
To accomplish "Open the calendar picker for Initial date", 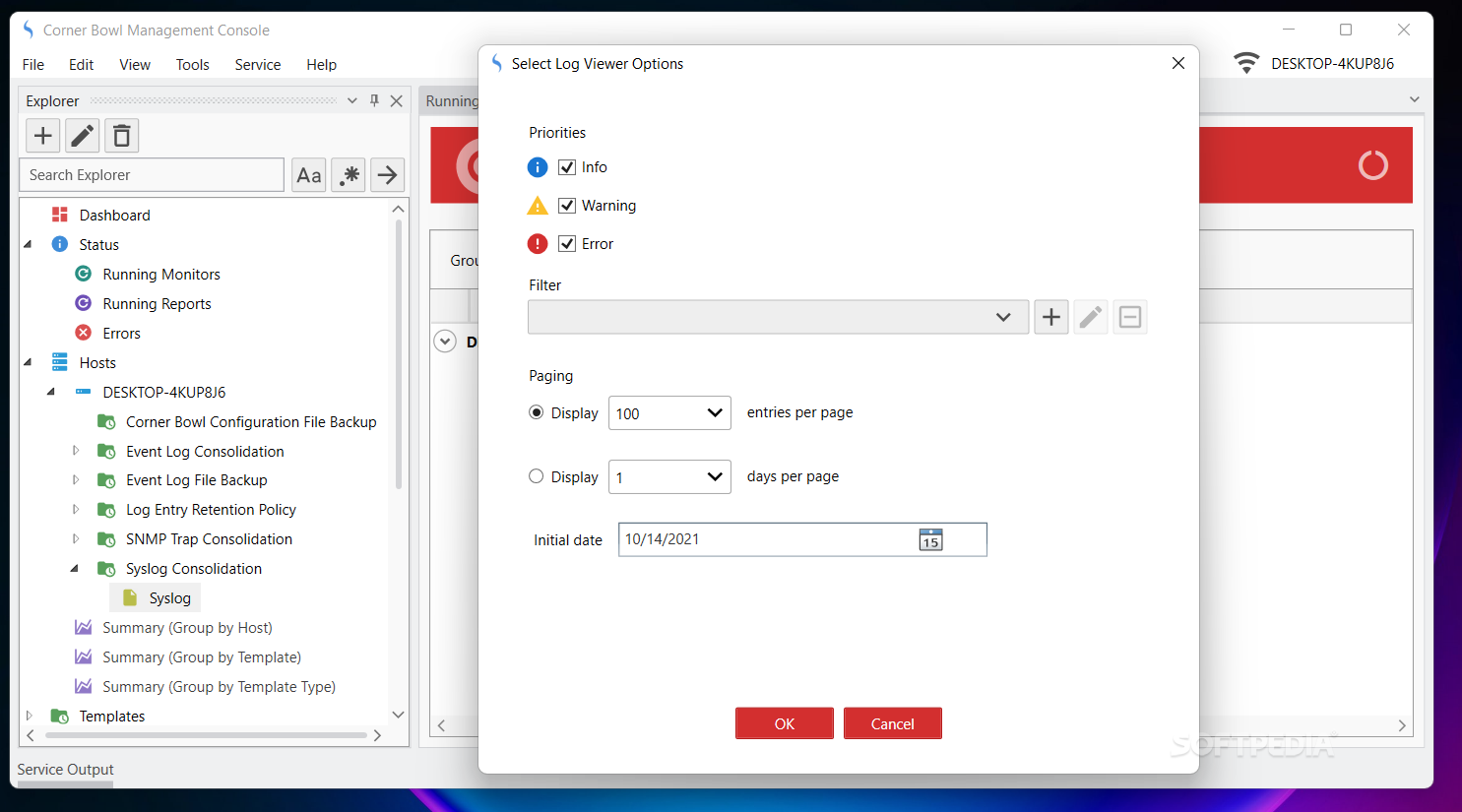I will [930, 539].
